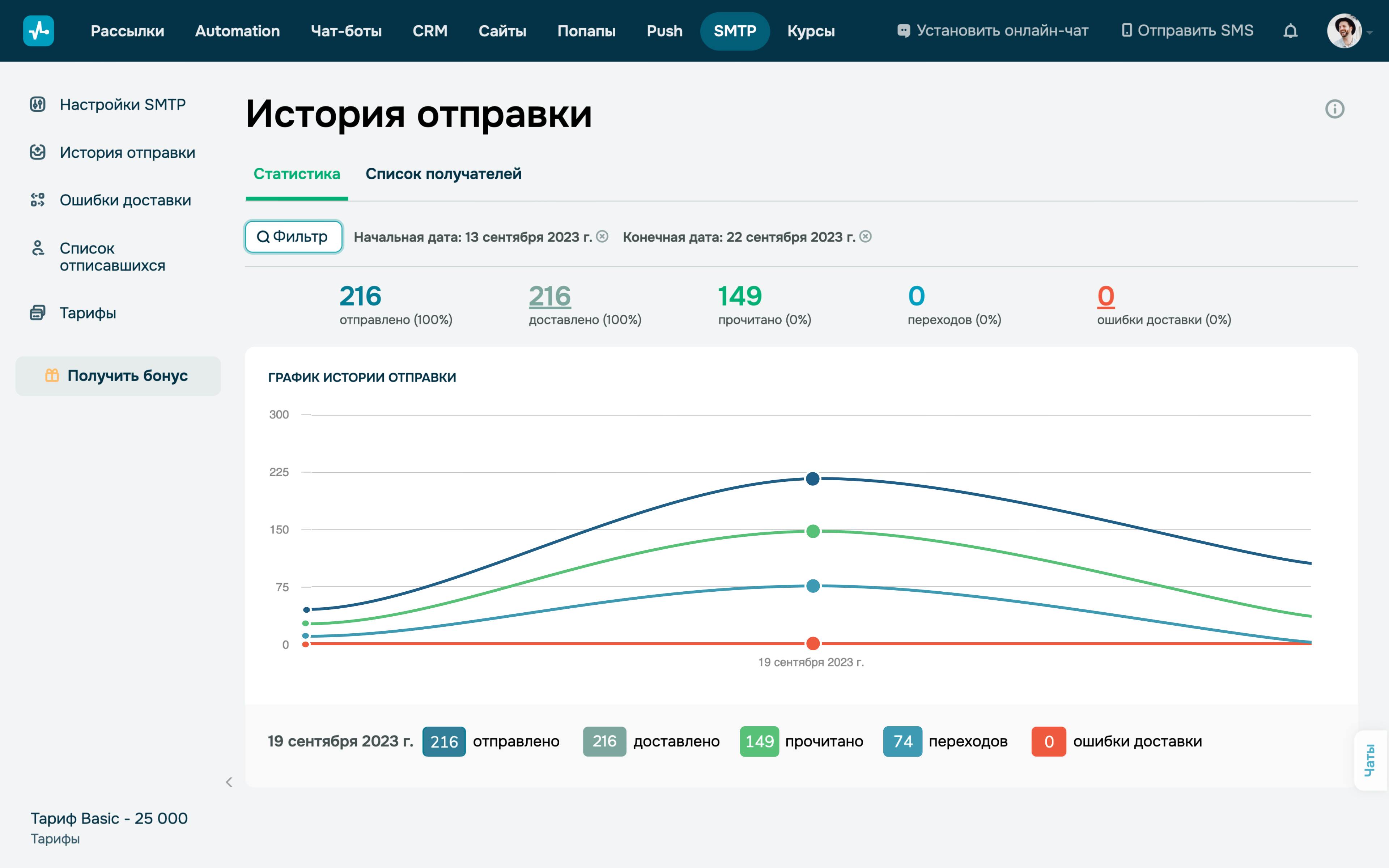
Task: Open notifications bell icon
Action: (1290, 31)
